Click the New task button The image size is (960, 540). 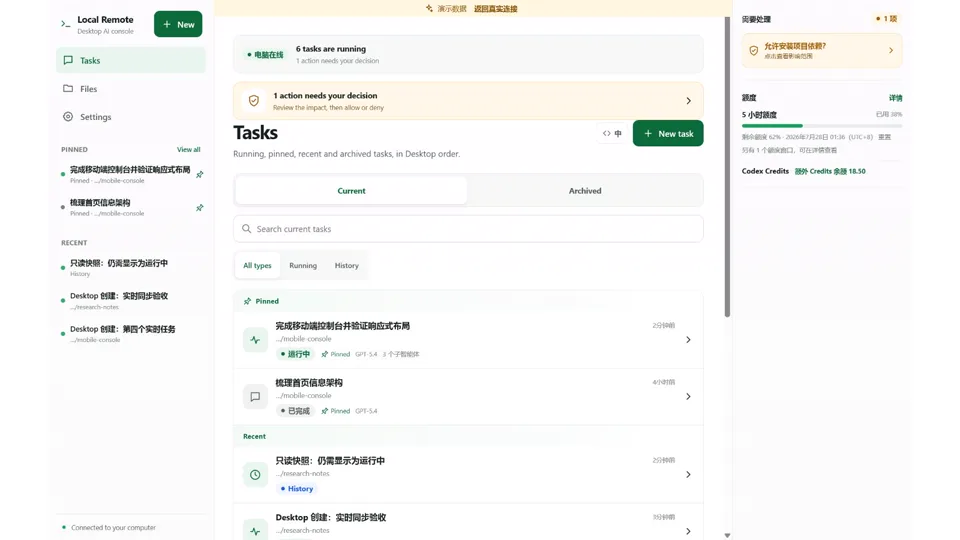click(668, 133)
